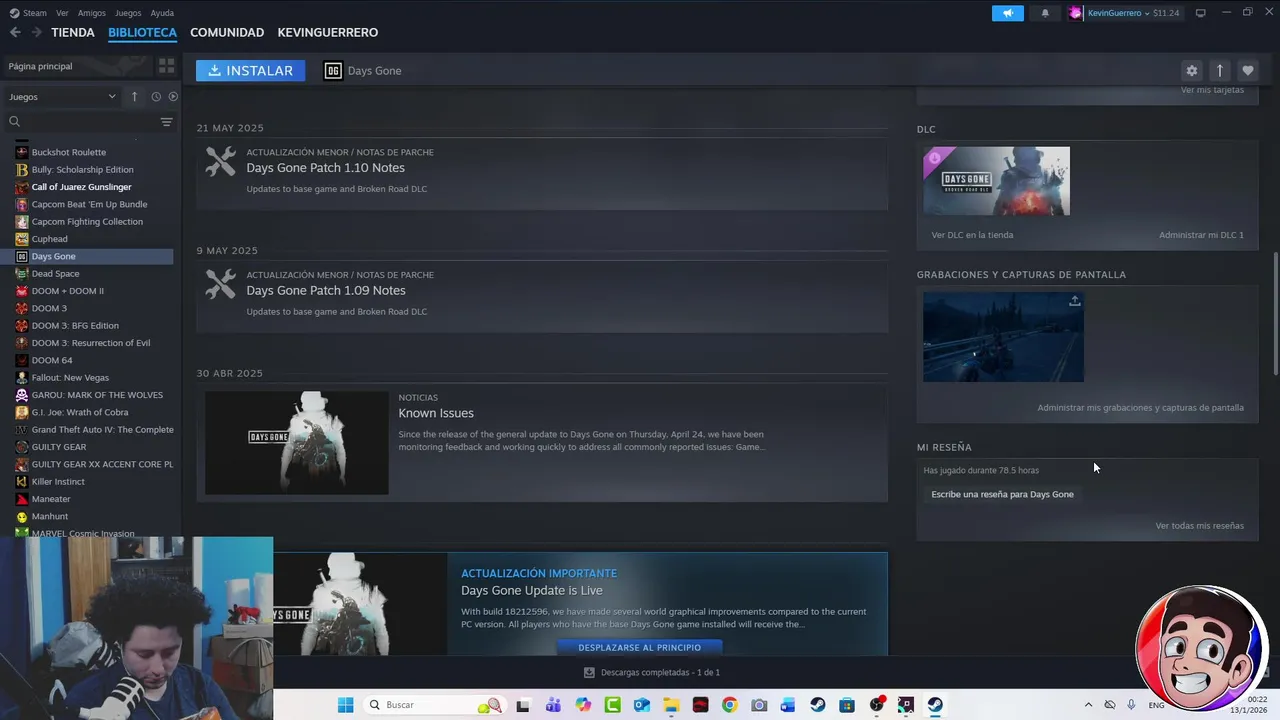Open Ver todas mis reseñas link
The height and width of the screenshot is (720, 1280).
pos(1199,525)
